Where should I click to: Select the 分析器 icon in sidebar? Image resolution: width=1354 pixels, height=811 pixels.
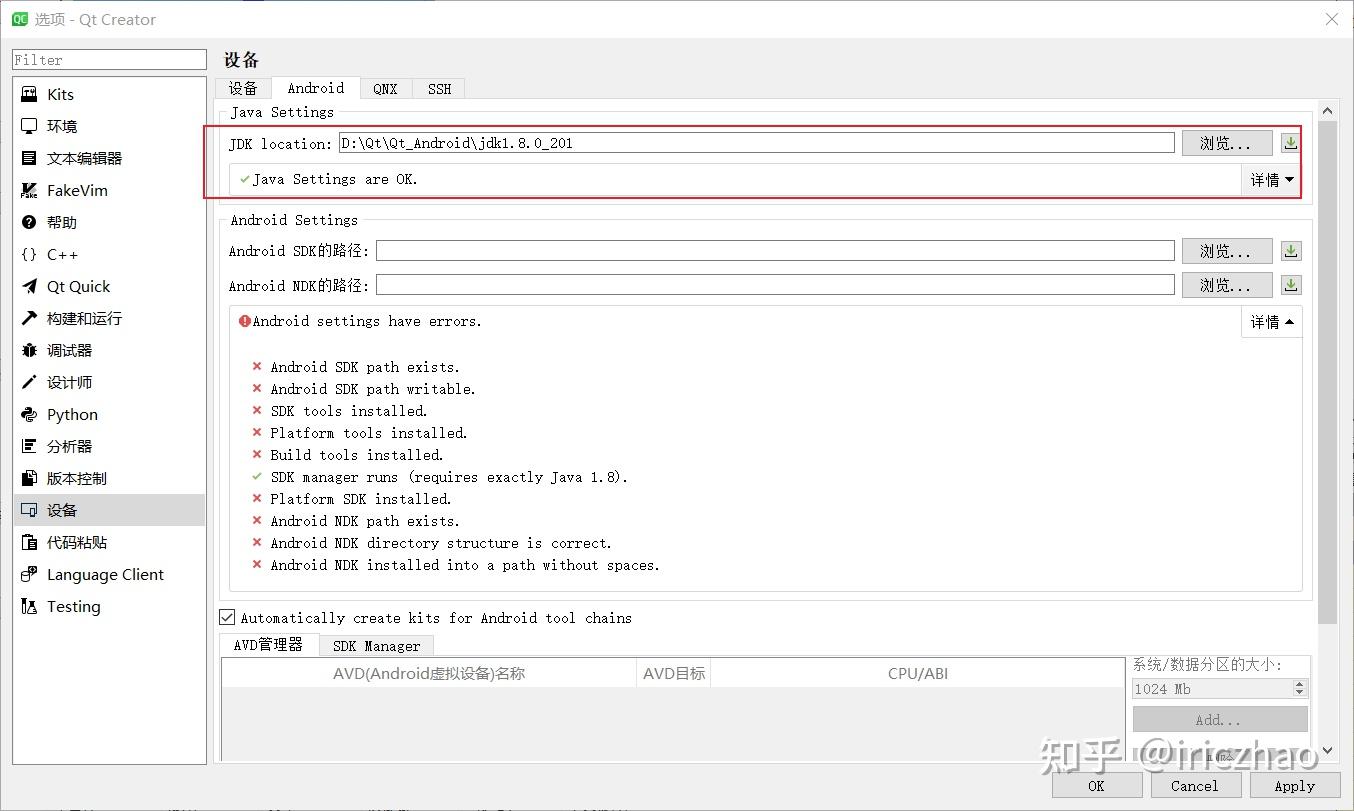tap(29, 446)
